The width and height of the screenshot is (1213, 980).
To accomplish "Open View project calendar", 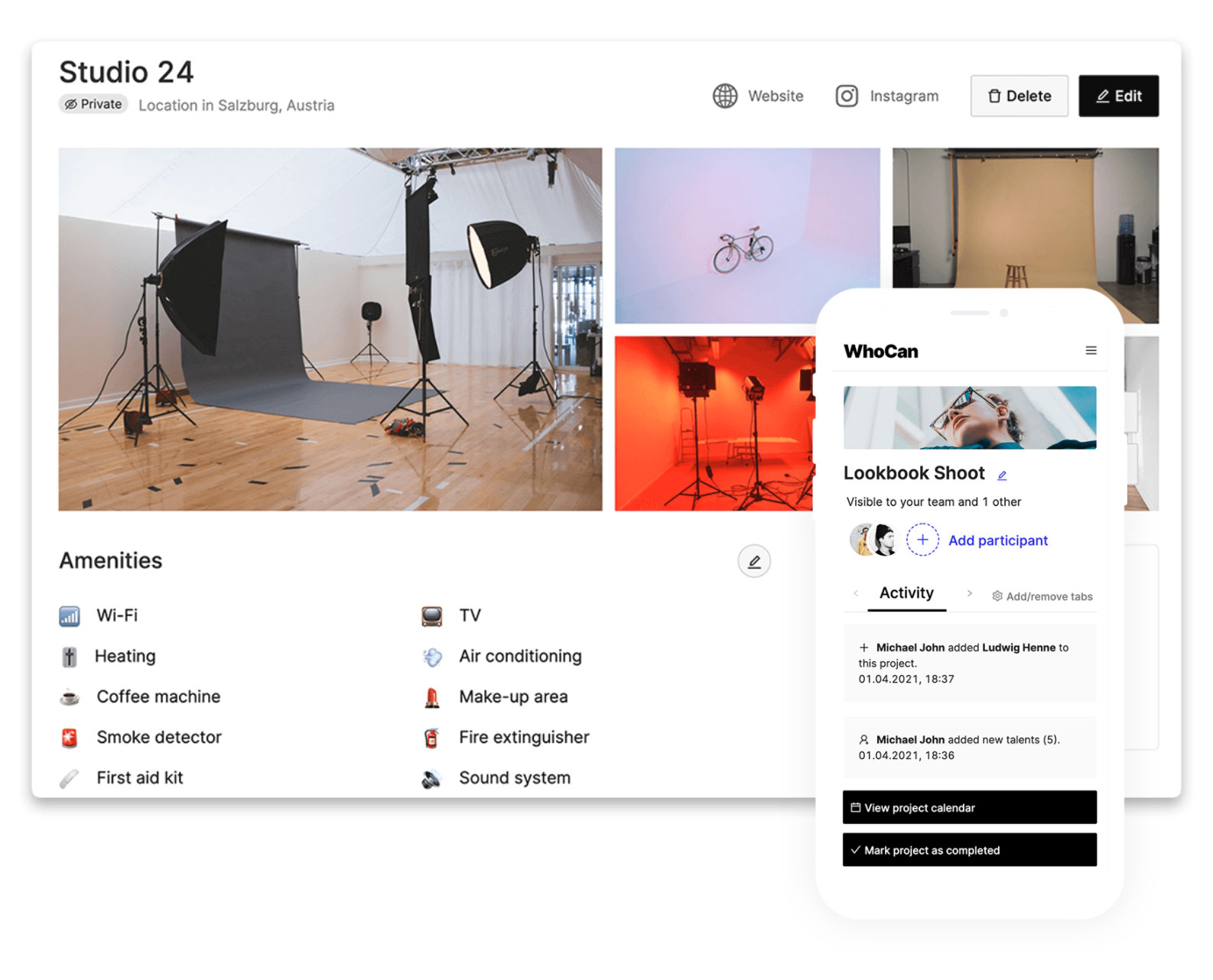I will tap(969, 808).
